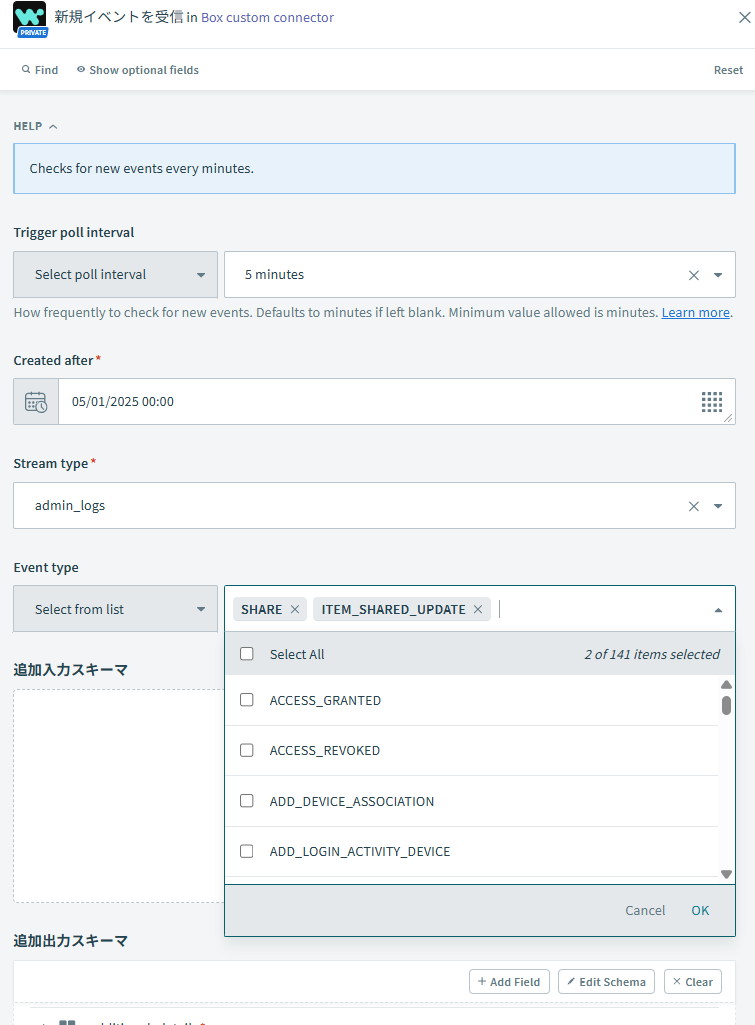Image resolution: width=755 pixels, height=1025 pixels.
Task: Click the Workato private connector logo
Action: tap(30, 19)
